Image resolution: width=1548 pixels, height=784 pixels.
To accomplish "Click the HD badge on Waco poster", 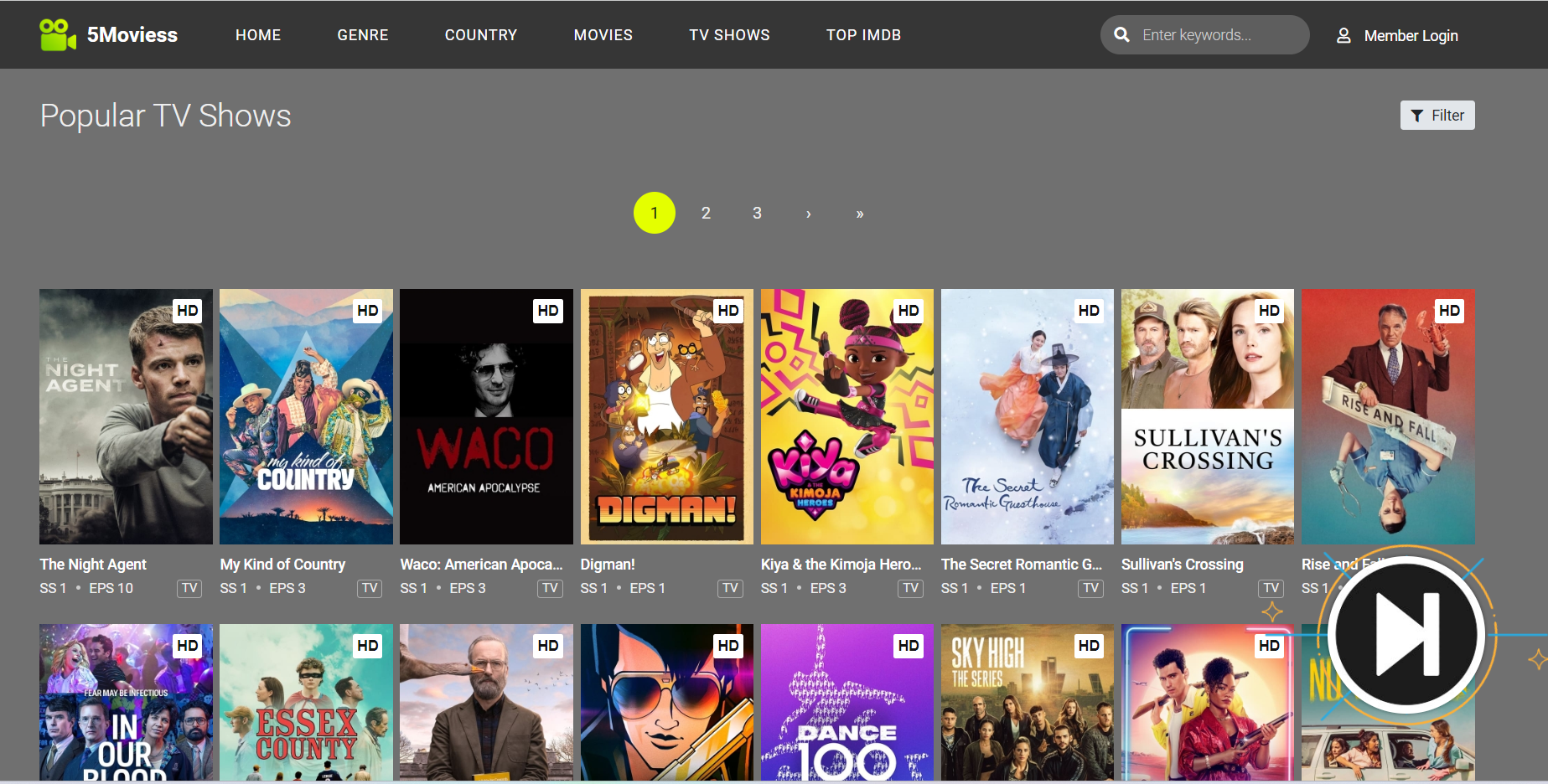I will click(548, 311).
